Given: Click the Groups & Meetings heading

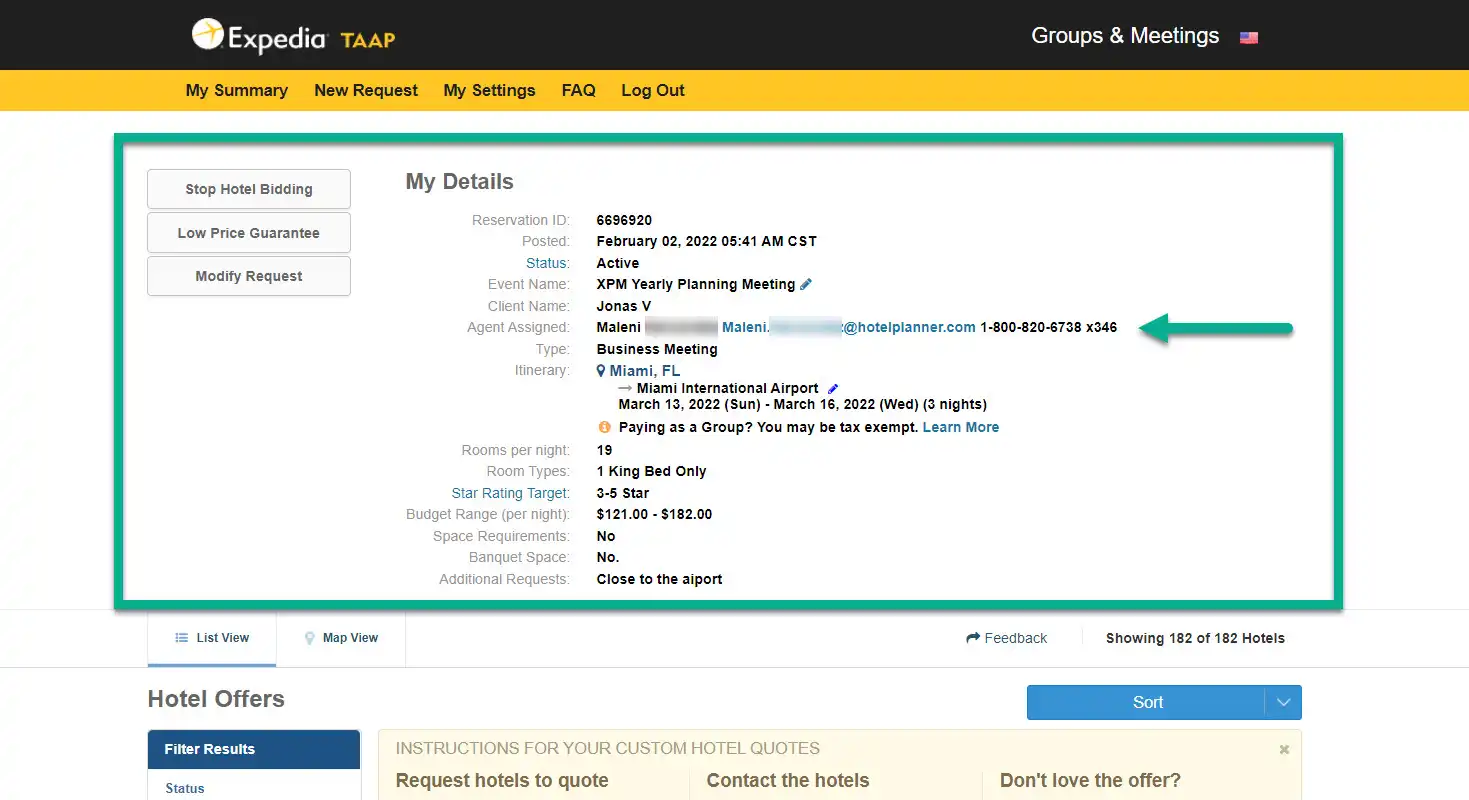Looking at the screenshot, I should coord(1125,36).
